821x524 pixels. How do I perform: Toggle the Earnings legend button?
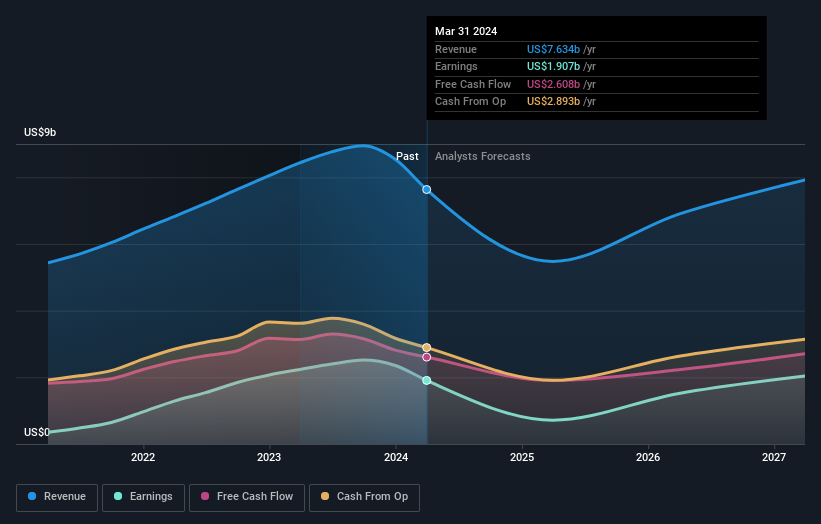point(143,497)
